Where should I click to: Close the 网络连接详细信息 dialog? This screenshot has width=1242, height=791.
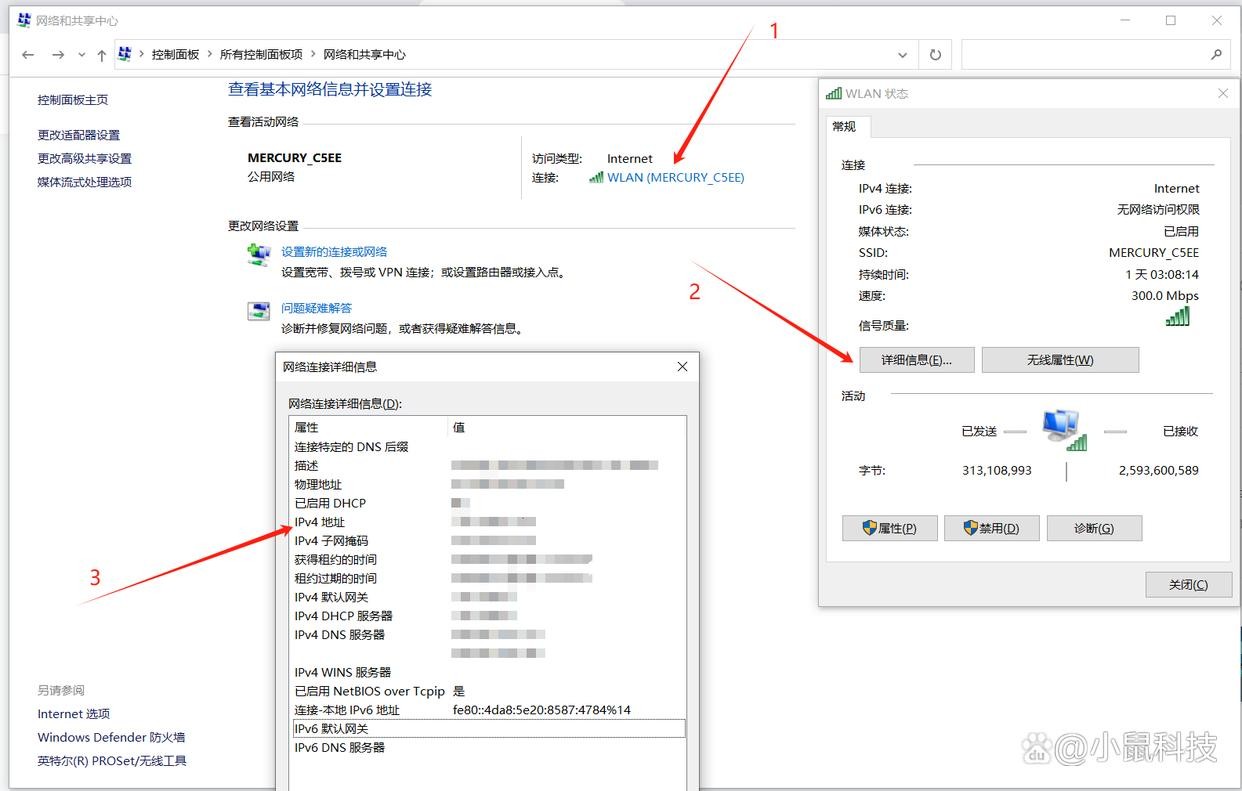682,367
